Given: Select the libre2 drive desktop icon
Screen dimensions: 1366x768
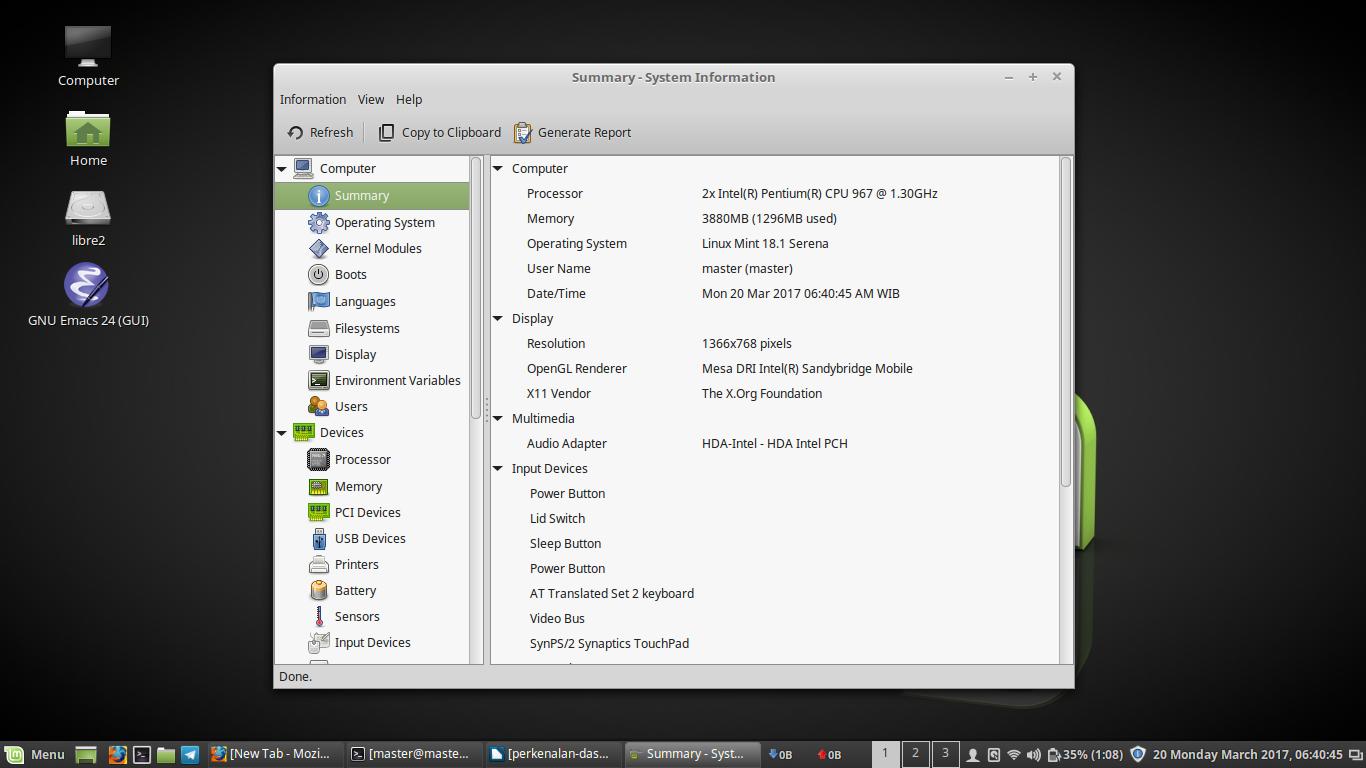Looking at the screenshot, I should coord(88,218).
